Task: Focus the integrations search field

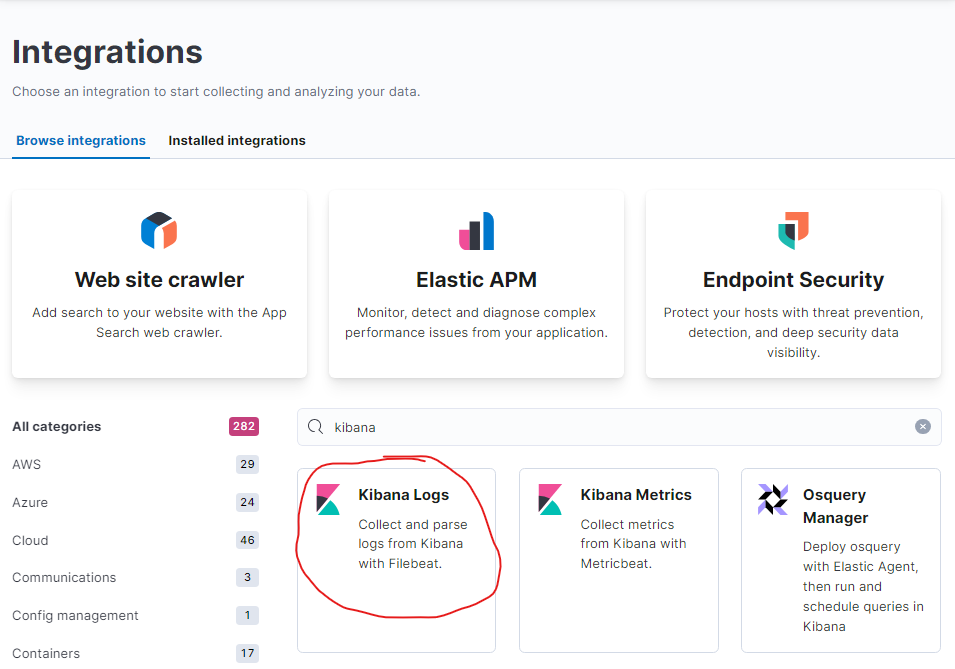Action: [619, 427]
